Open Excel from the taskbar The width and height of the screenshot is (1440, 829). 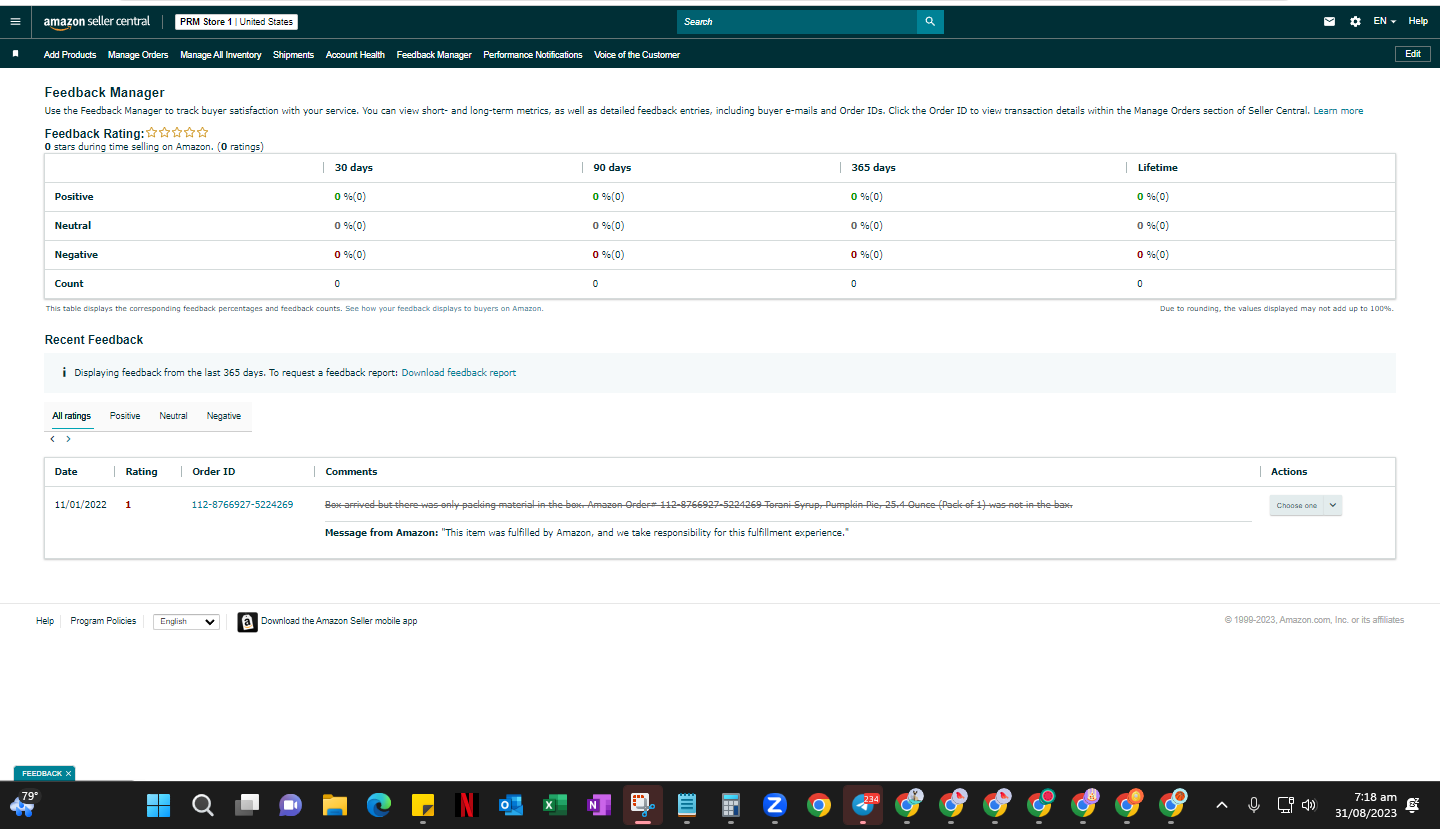(x=554, y=805)
